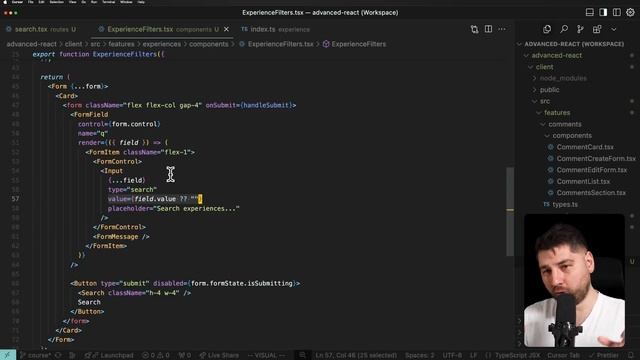Change LF end of line sequence
This screenshot has width=640, height=360.
click(x=473, y=355)
